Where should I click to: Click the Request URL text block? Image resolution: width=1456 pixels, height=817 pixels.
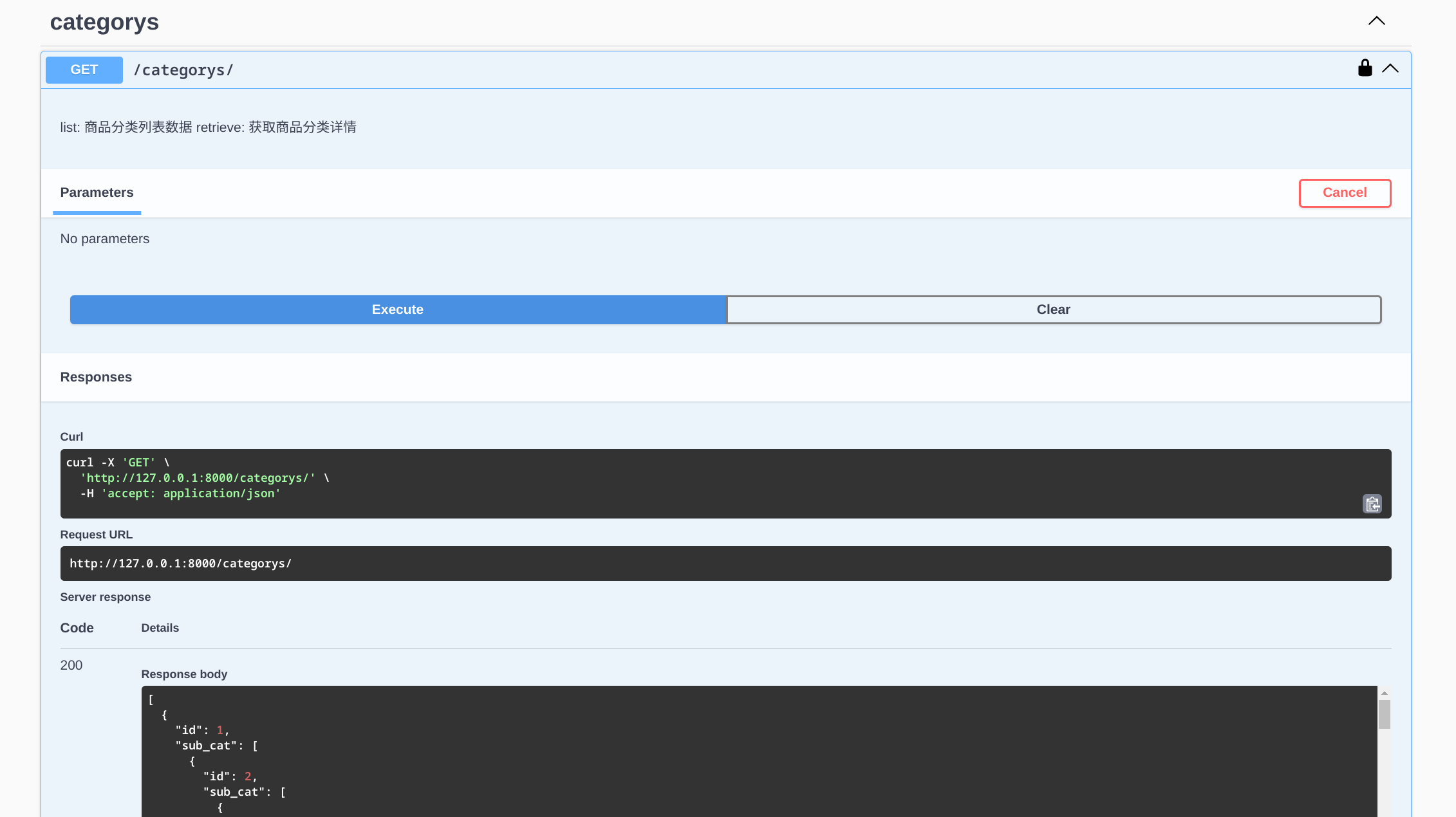[180, 564]
